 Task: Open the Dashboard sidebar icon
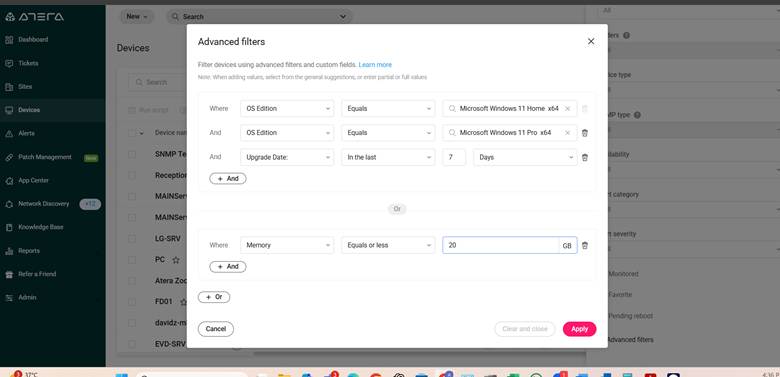[x=9, y=40]
